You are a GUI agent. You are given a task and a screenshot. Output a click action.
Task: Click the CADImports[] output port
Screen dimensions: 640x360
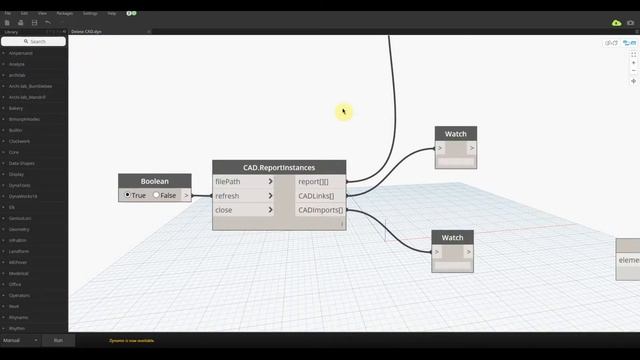tap(320, 210)
